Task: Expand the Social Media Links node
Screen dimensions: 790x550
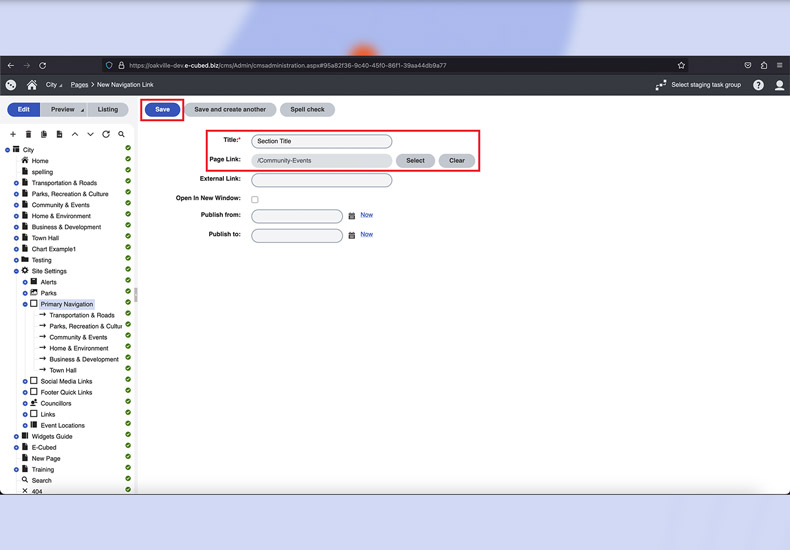Action: pos(25,381)
